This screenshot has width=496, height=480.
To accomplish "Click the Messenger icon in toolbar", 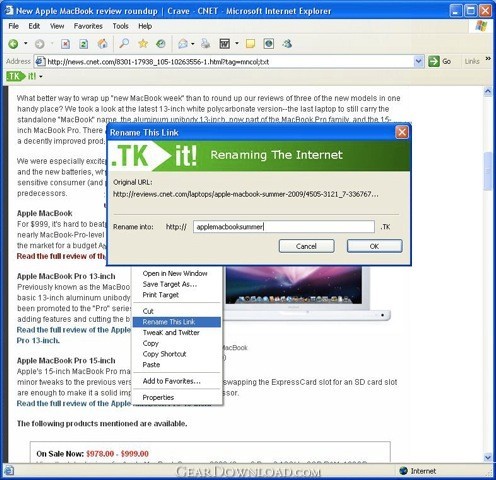I will click(287, 44).
